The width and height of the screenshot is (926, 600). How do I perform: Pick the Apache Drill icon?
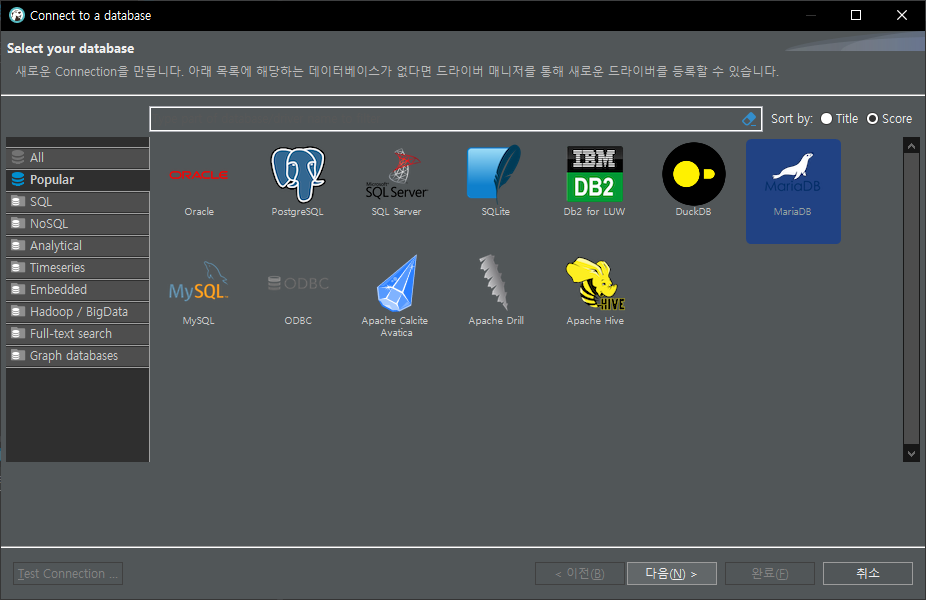(495, 282)
